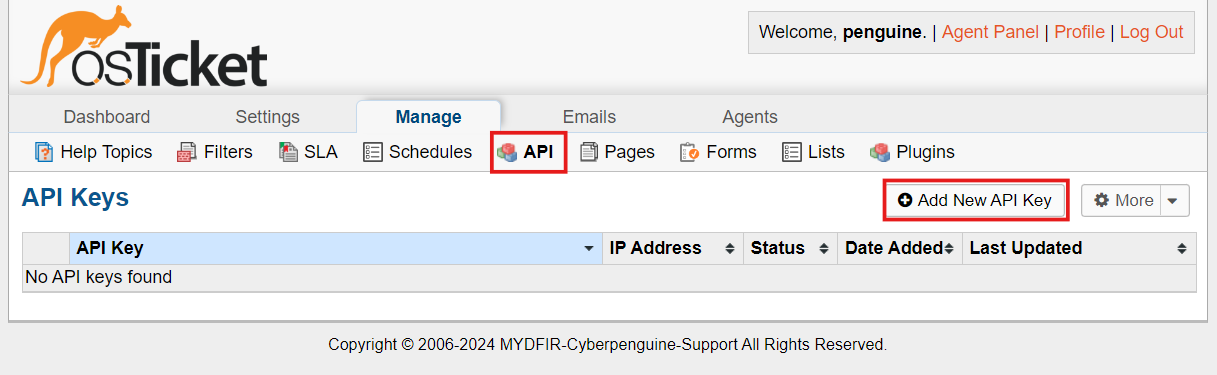Switch to the Agents tab
The image size is (1217, 375).
coord(750,117)
